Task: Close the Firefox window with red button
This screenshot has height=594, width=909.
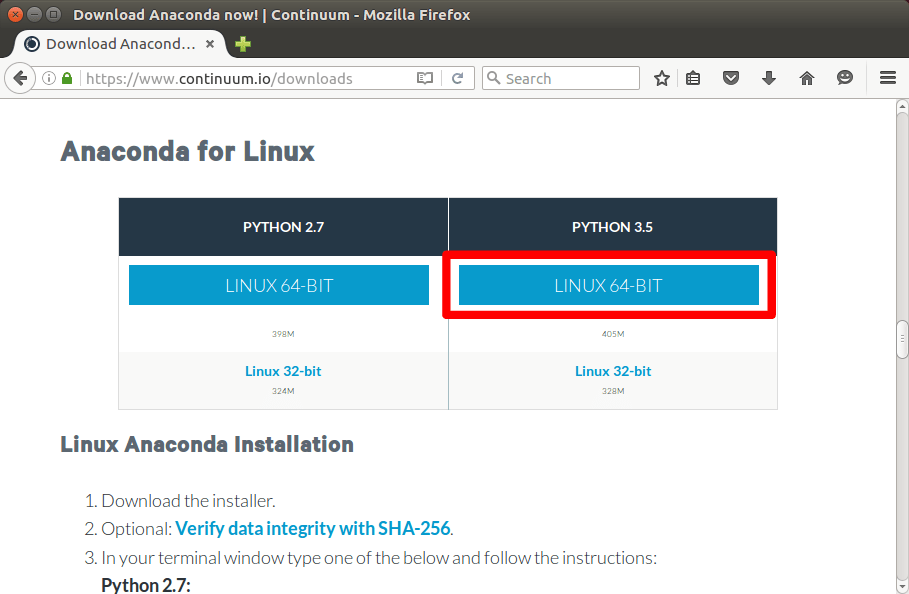Action: pyautogui.click(x=16, y=14)
